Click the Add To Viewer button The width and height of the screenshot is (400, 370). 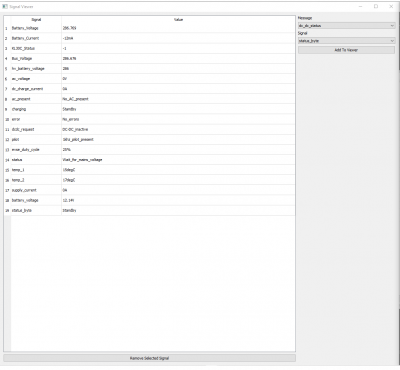[346, 50]
